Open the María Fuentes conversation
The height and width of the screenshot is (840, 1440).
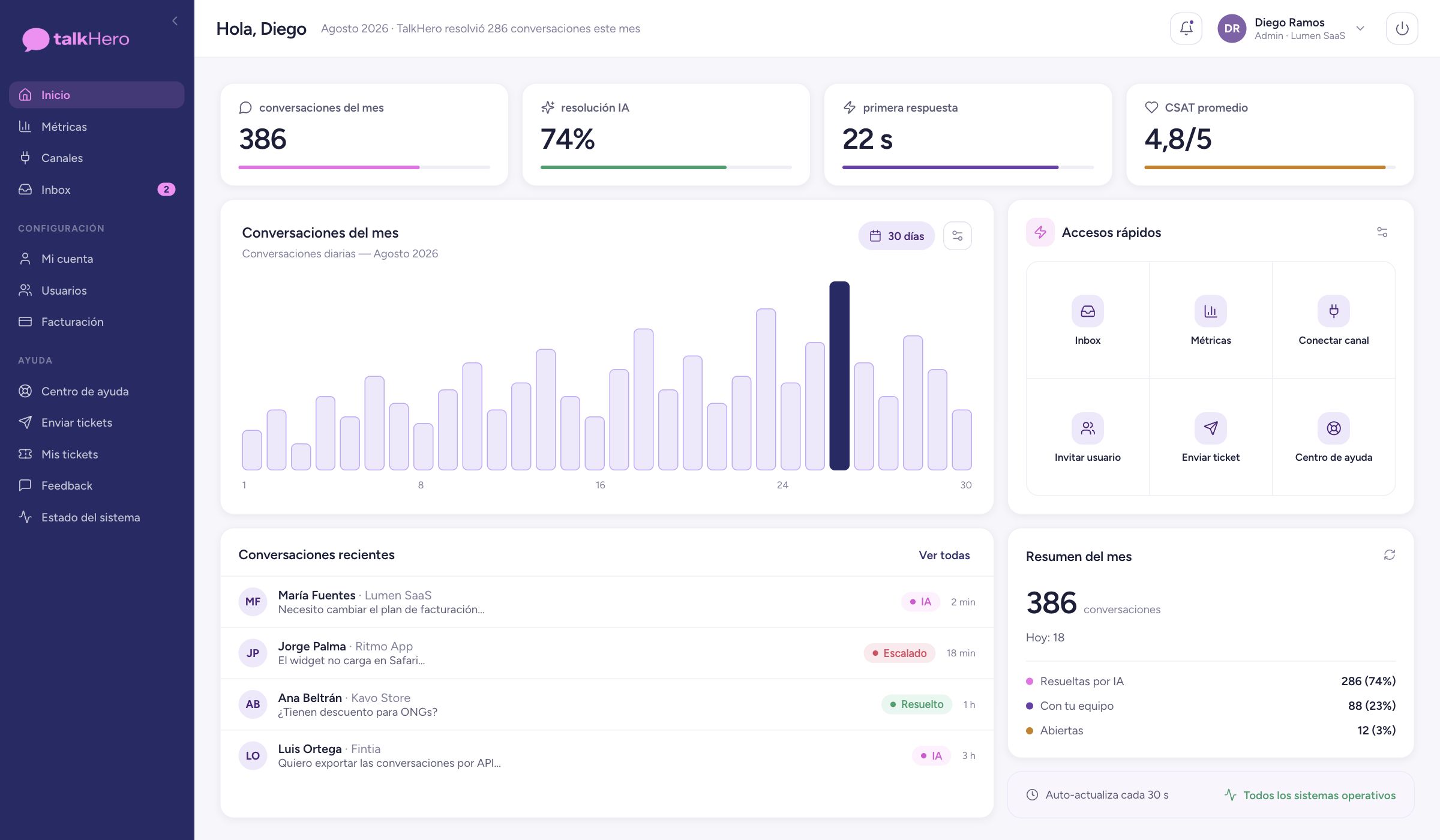(607, 602)
